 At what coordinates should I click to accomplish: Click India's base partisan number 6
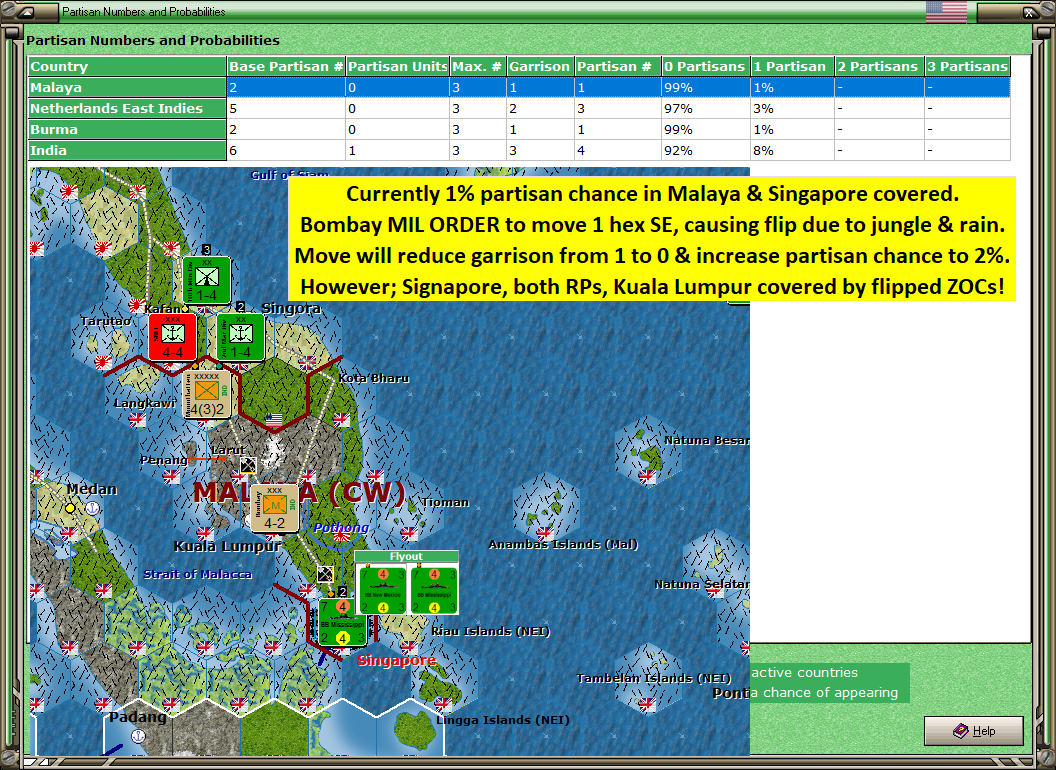pyautogui.click(x=286, y=150)
